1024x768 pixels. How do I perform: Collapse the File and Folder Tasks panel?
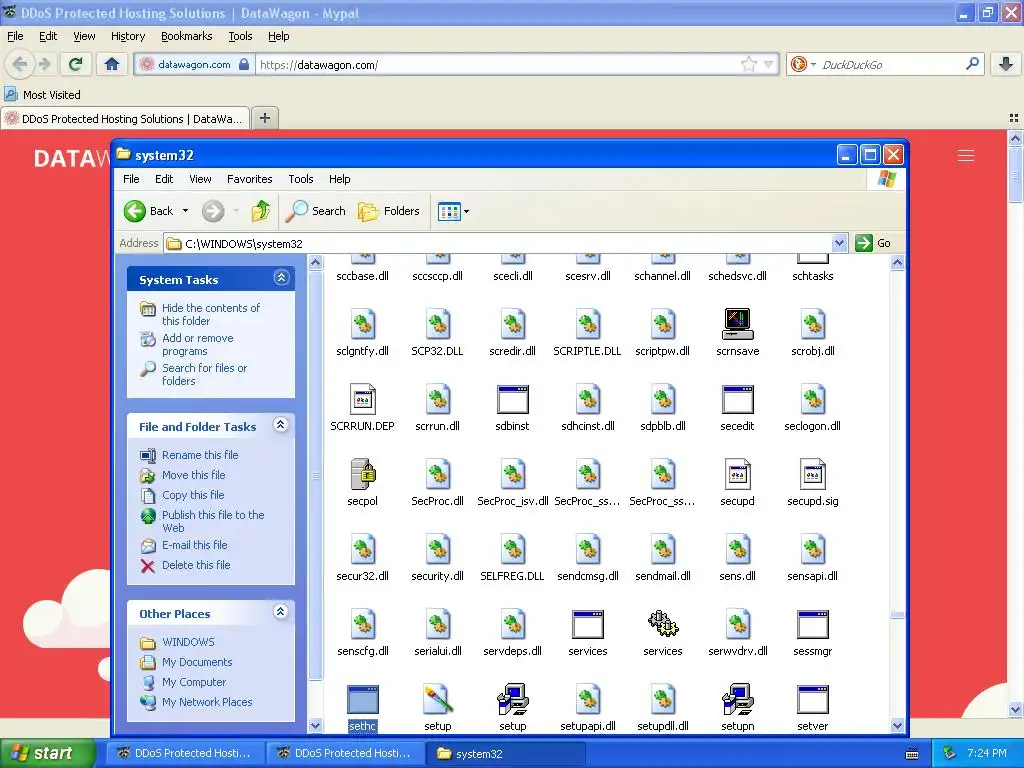281,425
